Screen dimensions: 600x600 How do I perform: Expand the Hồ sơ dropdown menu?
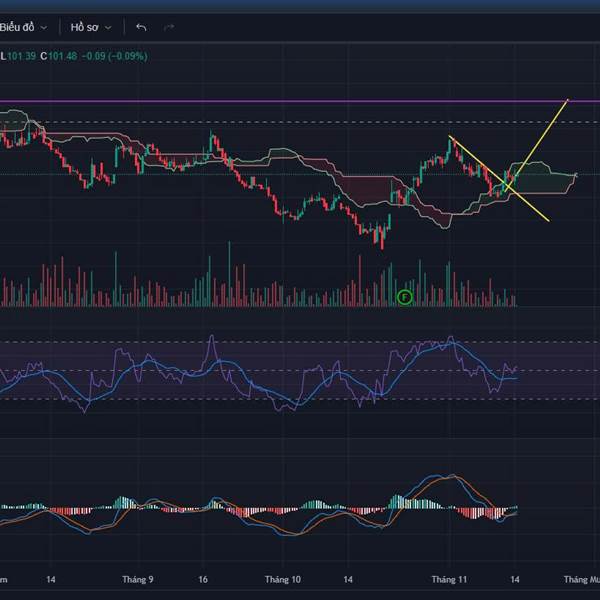90,27
